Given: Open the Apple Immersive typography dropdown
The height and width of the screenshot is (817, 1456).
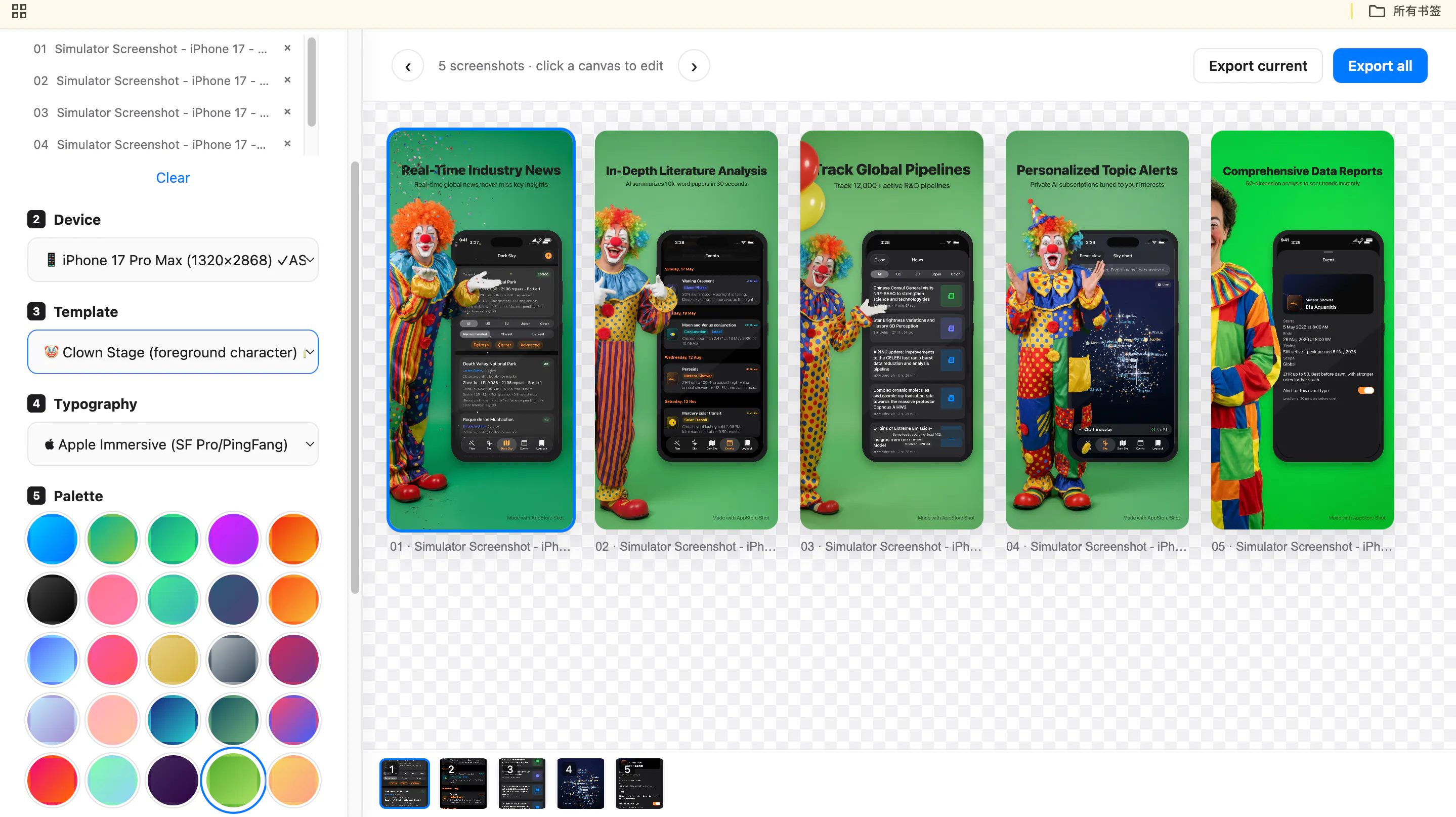Looking at the screenshot, I should [173, 444].
